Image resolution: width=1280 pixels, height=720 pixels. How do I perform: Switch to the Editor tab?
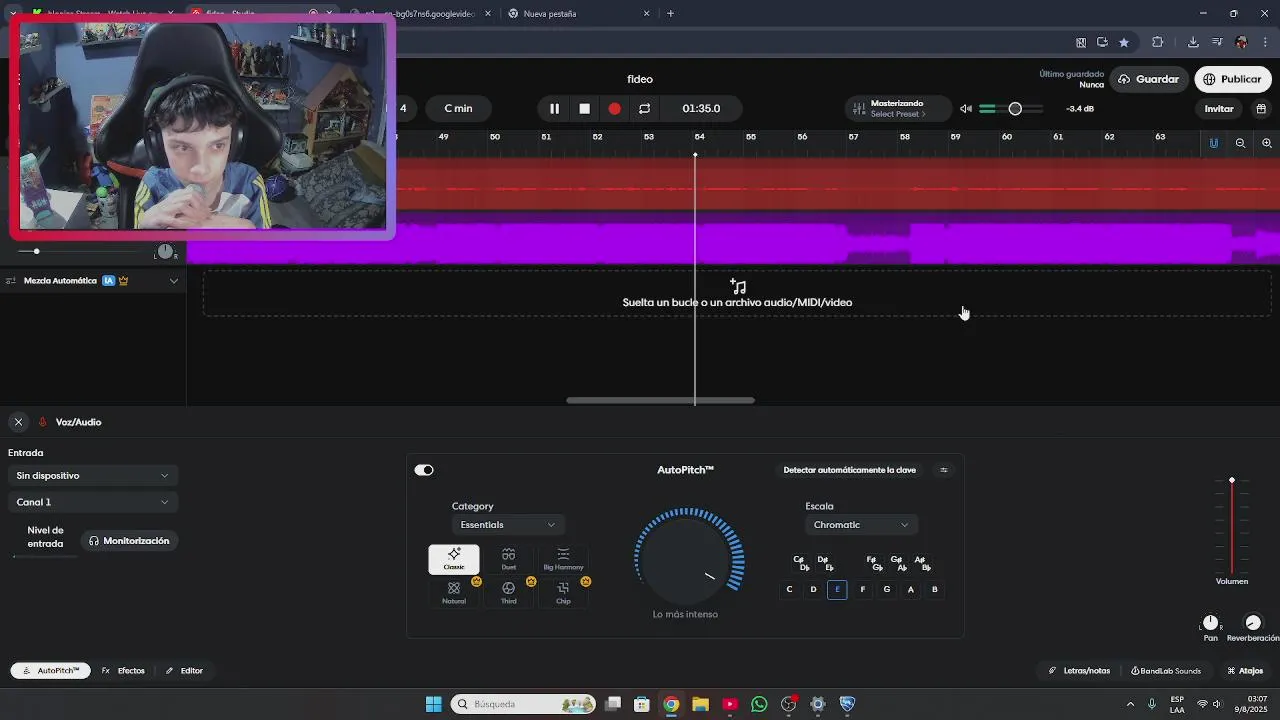click(x=184, y=671)
